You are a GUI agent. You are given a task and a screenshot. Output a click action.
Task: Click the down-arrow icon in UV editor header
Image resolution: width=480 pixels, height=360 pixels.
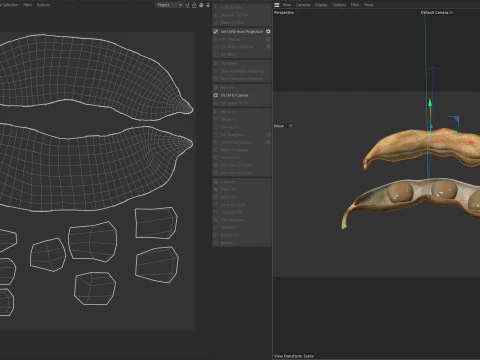click(x=208, y=5)
